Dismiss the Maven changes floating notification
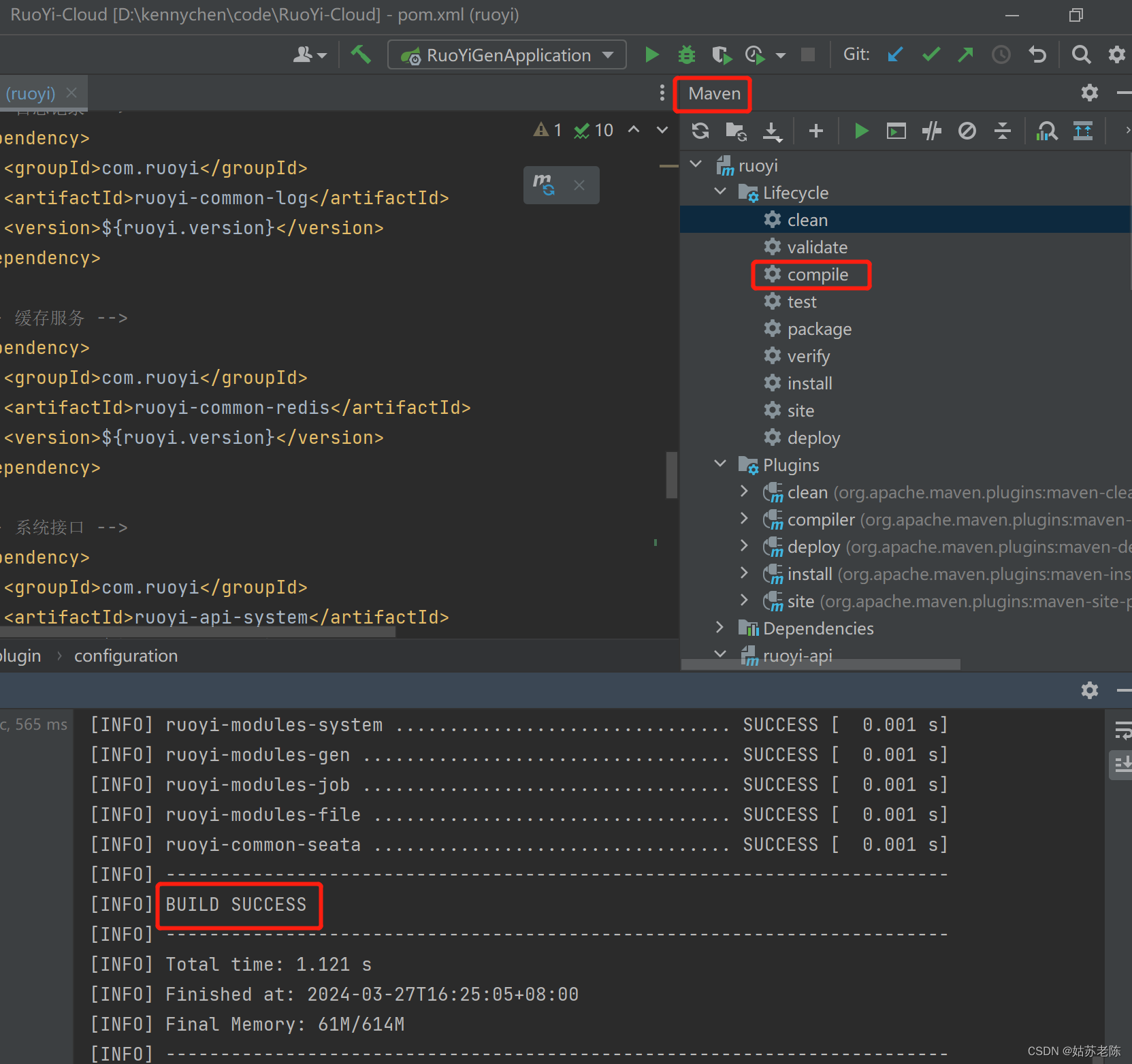The image size is (1132, 1064). (579, 185)
